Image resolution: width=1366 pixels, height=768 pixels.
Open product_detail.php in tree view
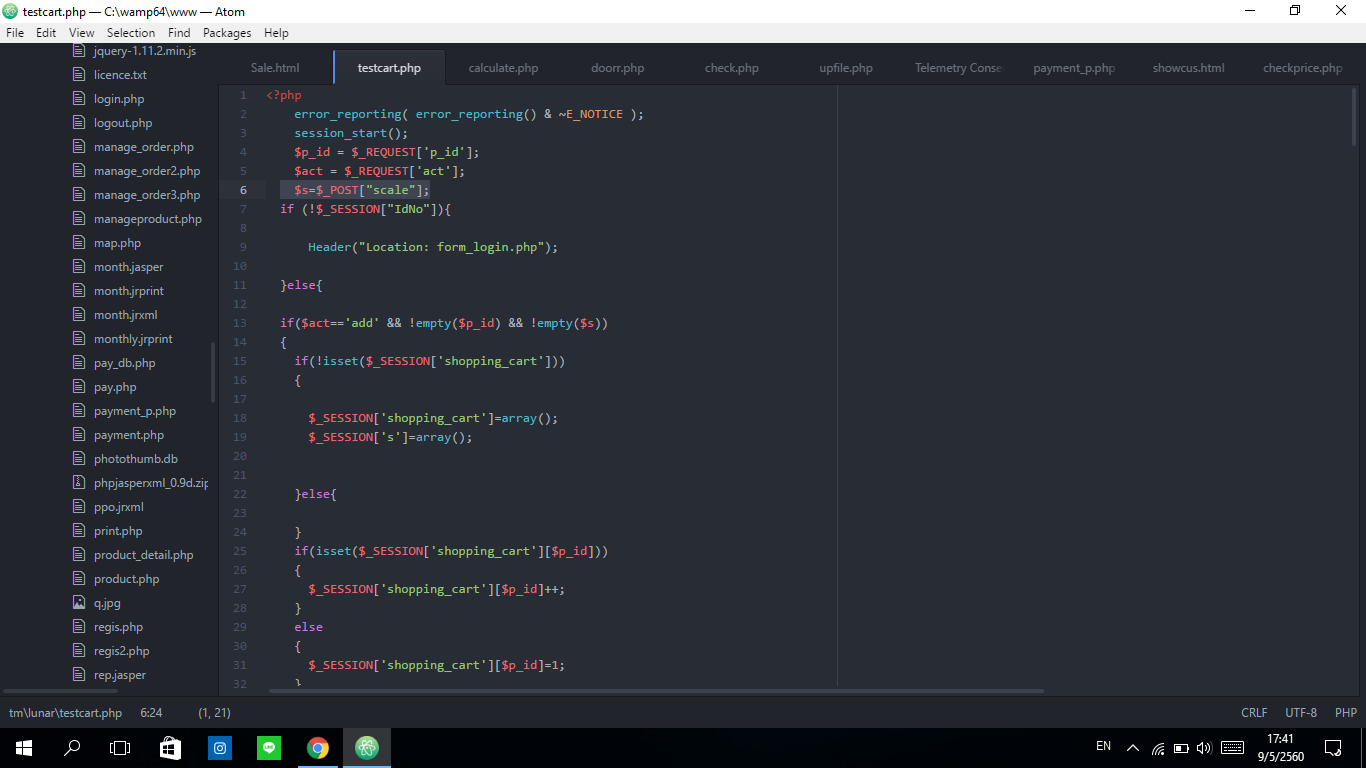pos(144,555)
